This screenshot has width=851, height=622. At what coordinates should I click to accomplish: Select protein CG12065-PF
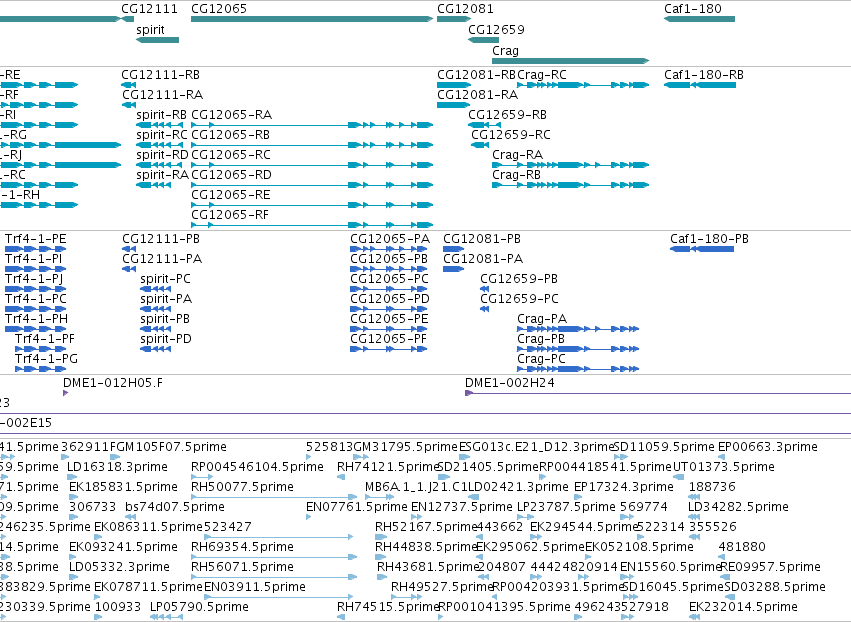(389, 349)
